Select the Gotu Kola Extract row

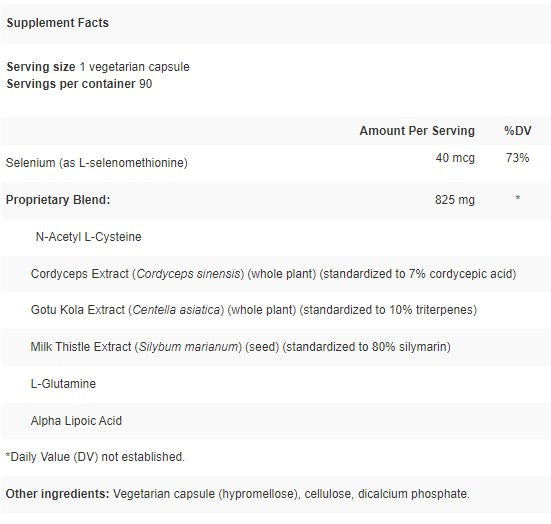[276, 310]
